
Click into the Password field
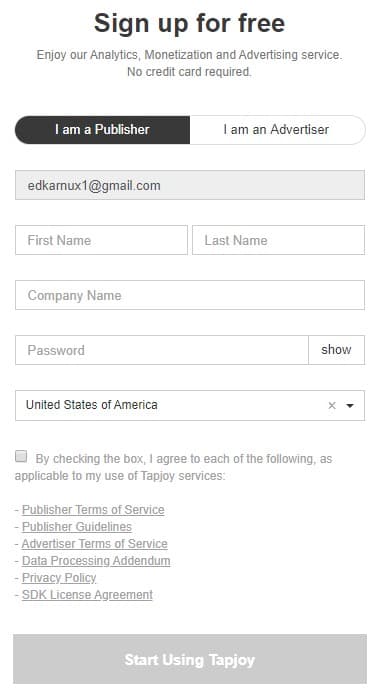pos(162,350)
